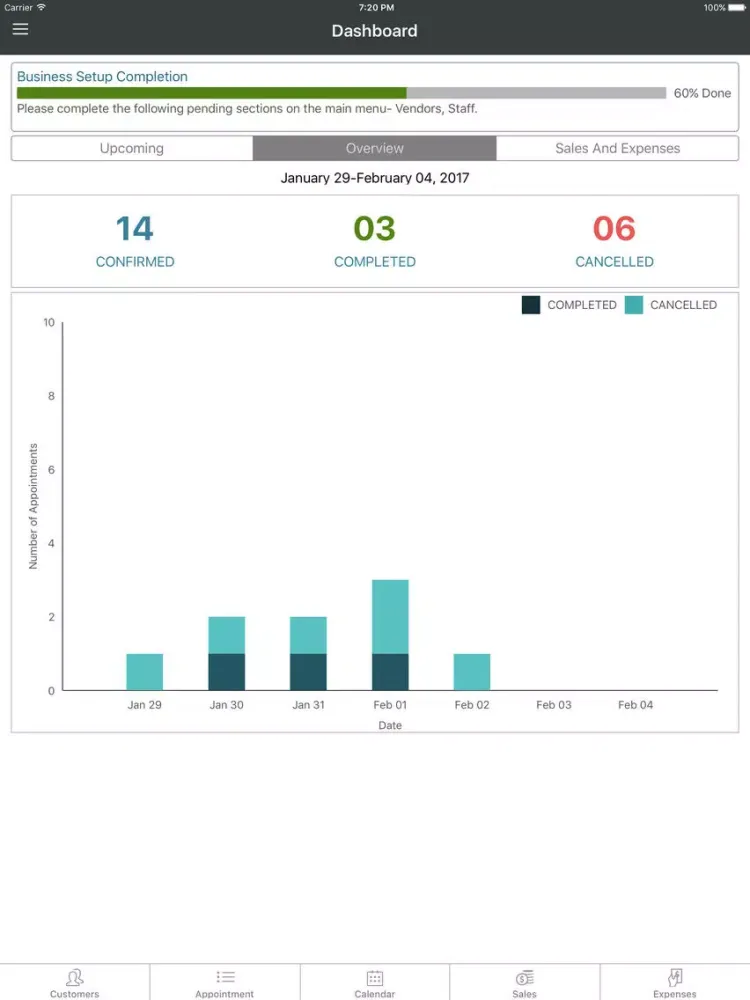Open the Expenses icon in the bottom bar
This screenshot has height=1000, width=750.
(675, 977)
